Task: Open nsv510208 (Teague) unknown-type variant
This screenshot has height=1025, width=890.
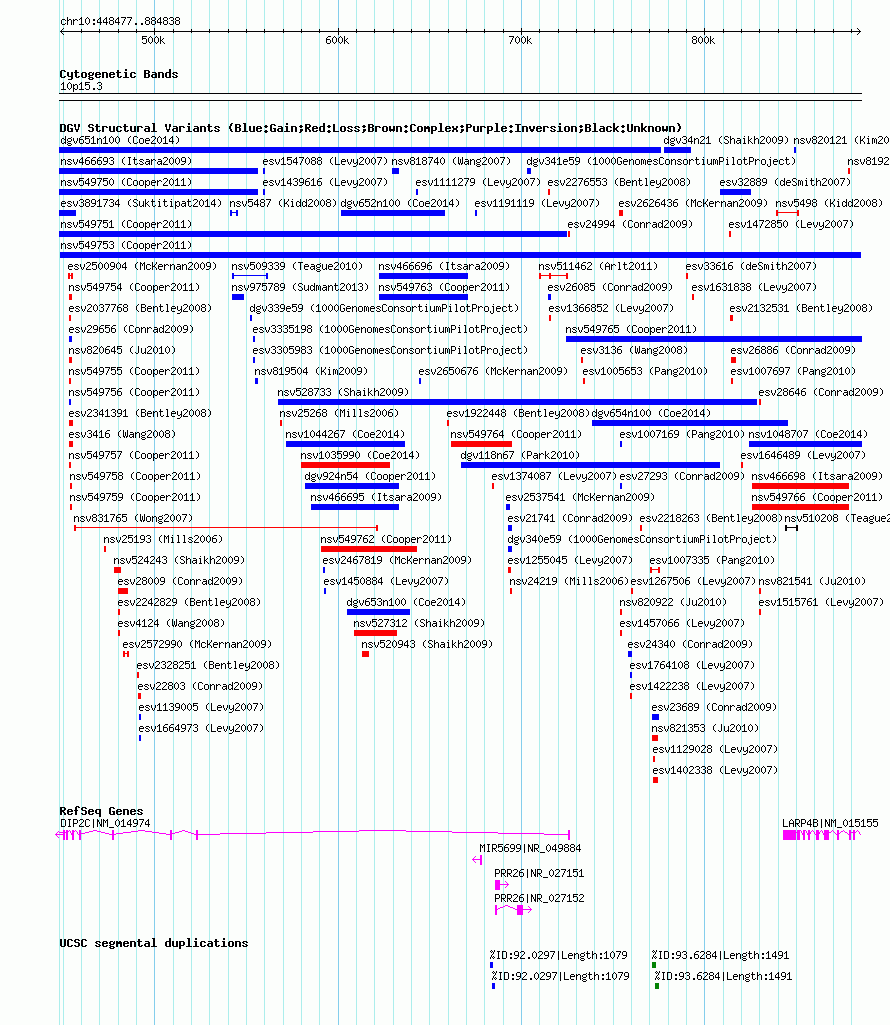Action: point(791,528)
